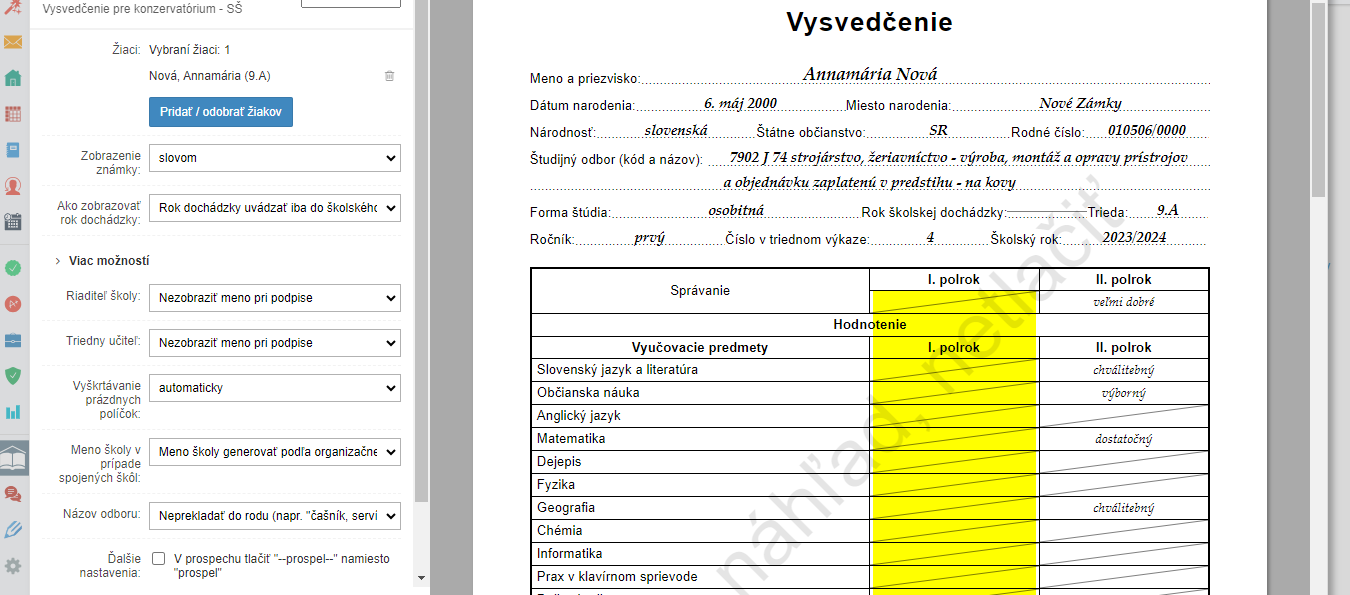Open the blue bar chart statistics icon
This screenshot has width=1350, height=595.
[13, 412]
